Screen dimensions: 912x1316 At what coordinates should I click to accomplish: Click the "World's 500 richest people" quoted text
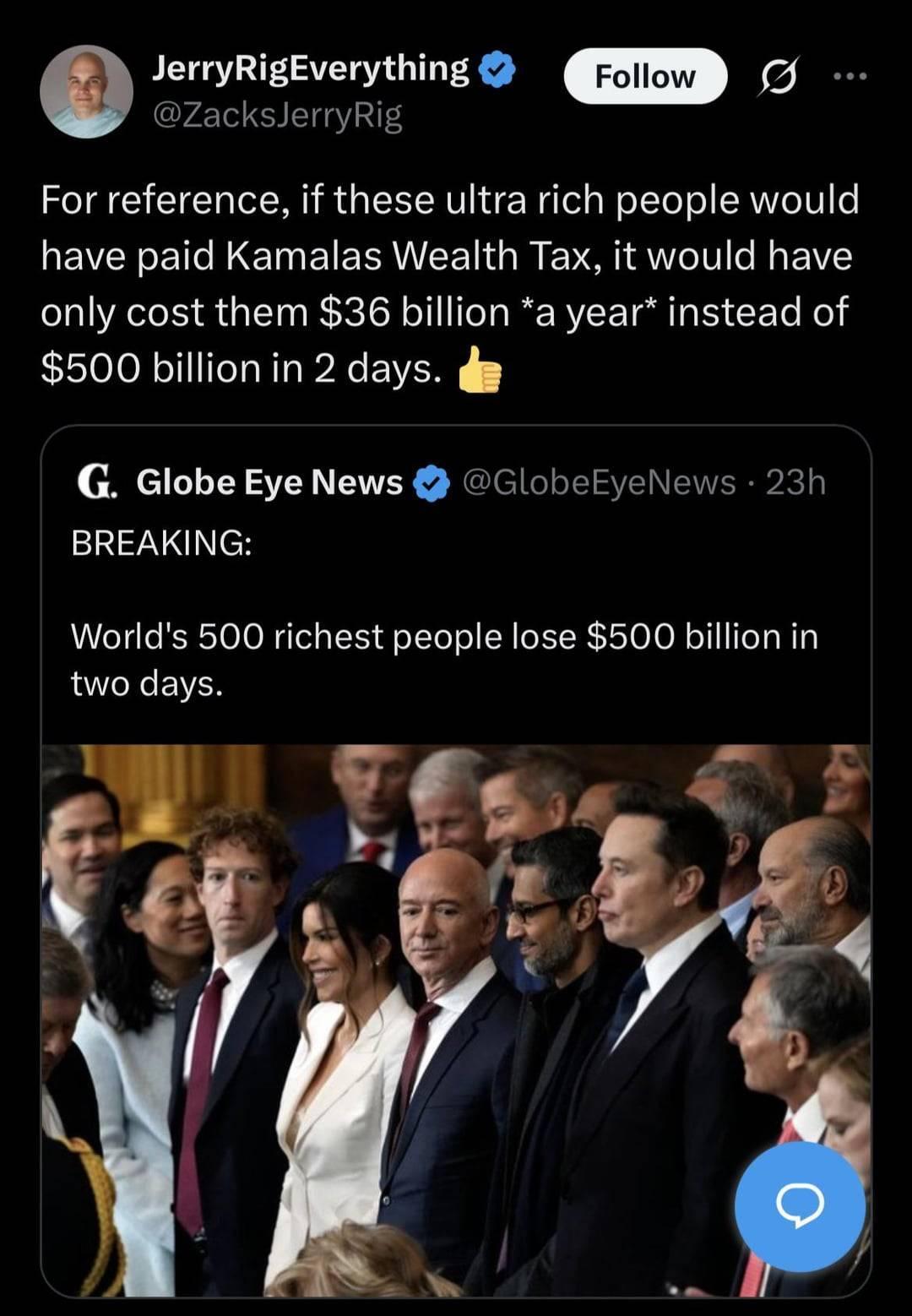tap(444, 637)
